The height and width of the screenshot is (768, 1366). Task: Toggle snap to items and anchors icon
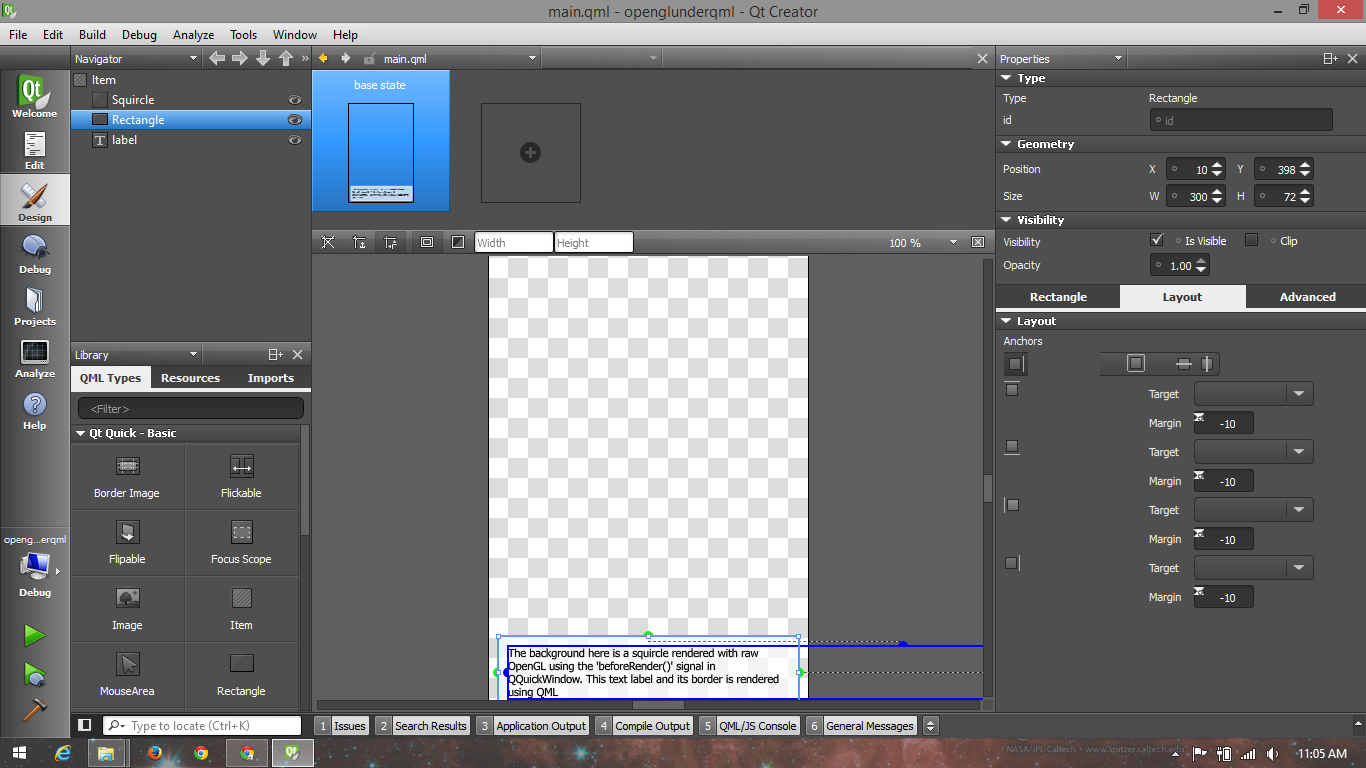click(391, 242)
